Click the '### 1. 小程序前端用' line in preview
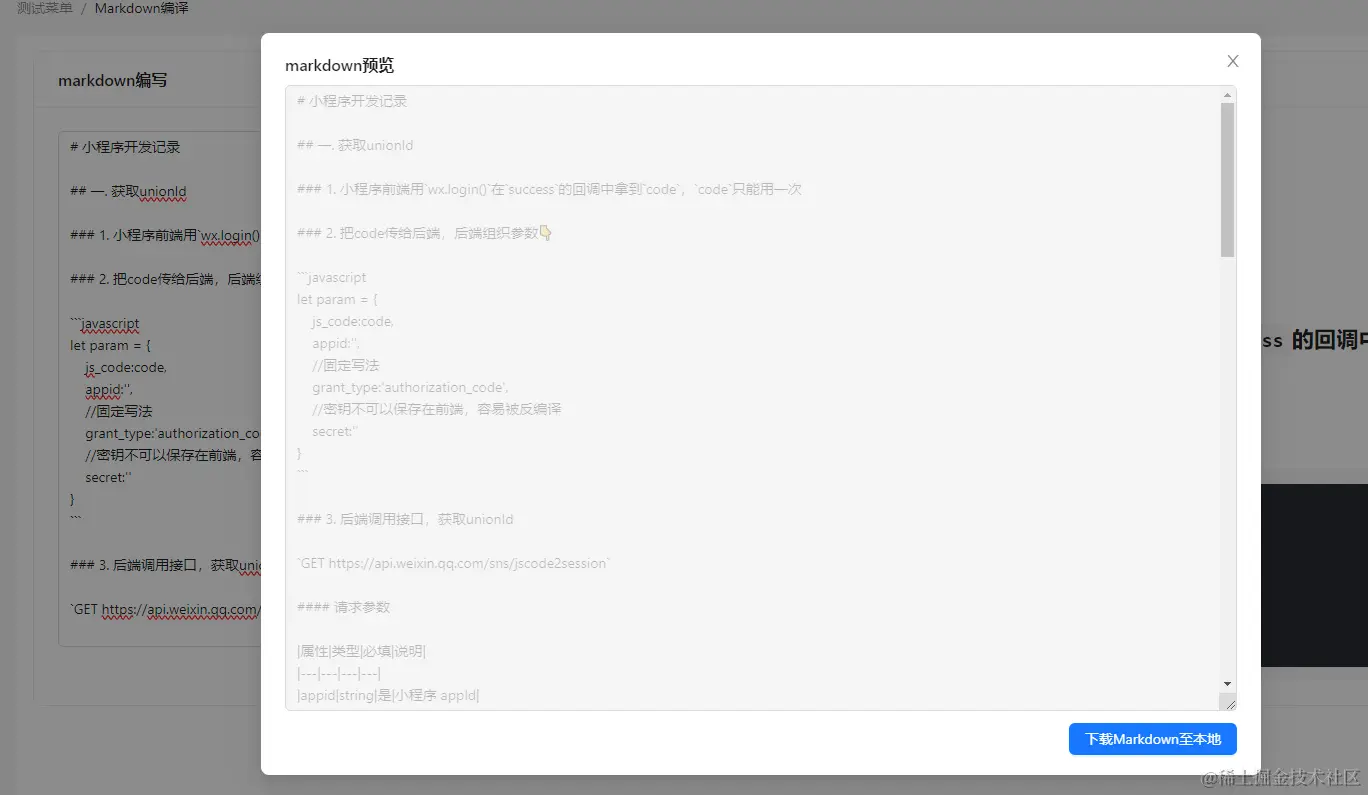 point(549,189)
